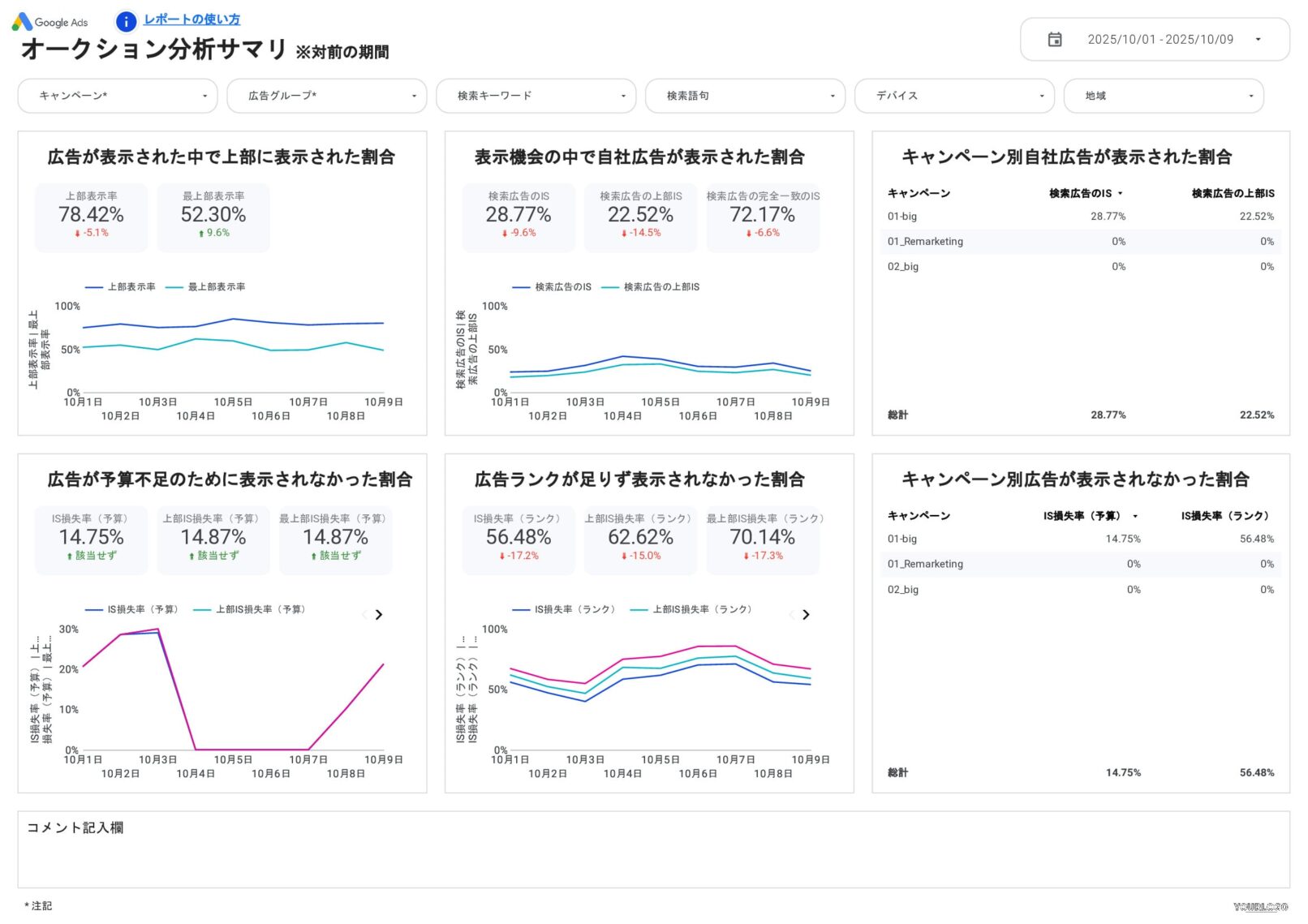Click the Google Ads logo
Image resolution: width=1308 pixels, height=924 pixels.
click(50, 22)
